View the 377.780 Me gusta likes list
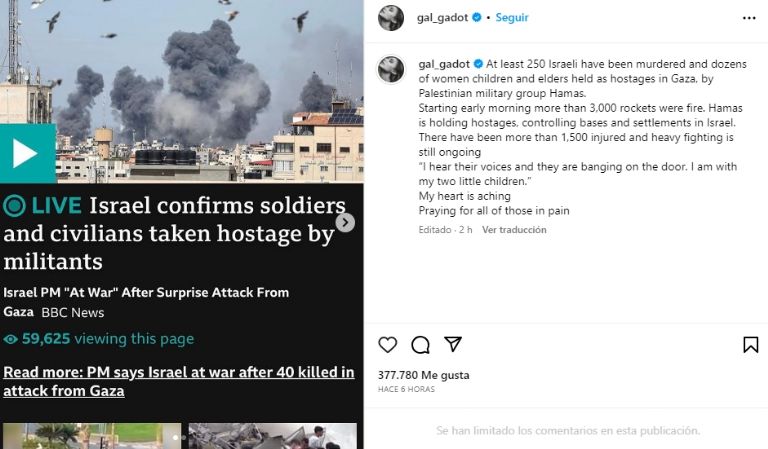 tap(423, 375)
